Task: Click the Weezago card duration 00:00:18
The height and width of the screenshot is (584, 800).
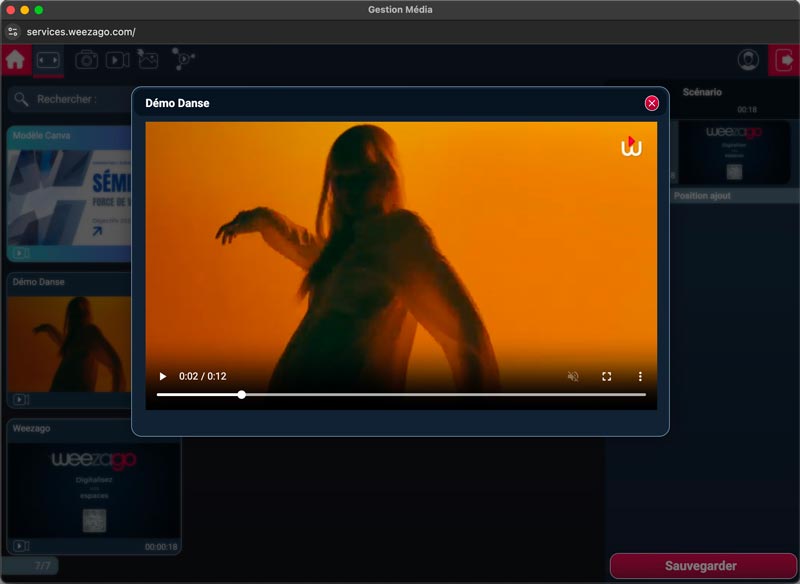Action: (x=161, y=547)
